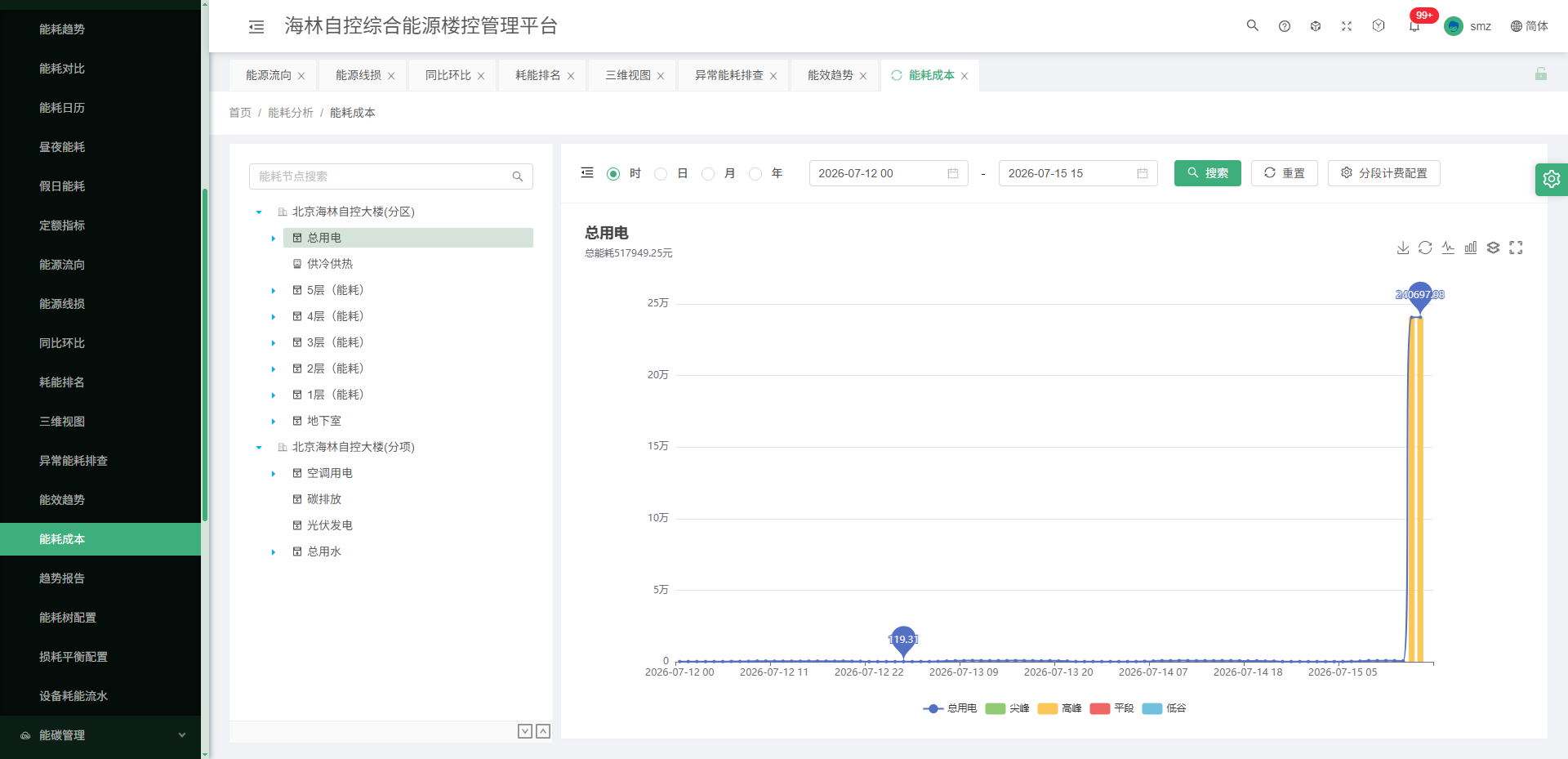Screen dimensions: 1568x759
Task: Collapse sidebar using hamburger menu icon
Action: click(x=256, y=26)
